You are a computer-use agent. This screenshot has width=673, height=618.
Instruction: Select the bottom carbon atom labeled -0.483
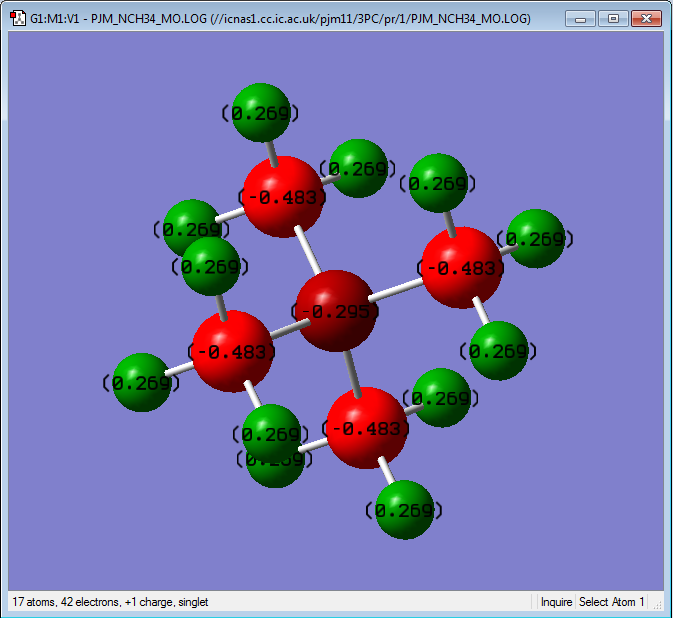click(367, 427)
